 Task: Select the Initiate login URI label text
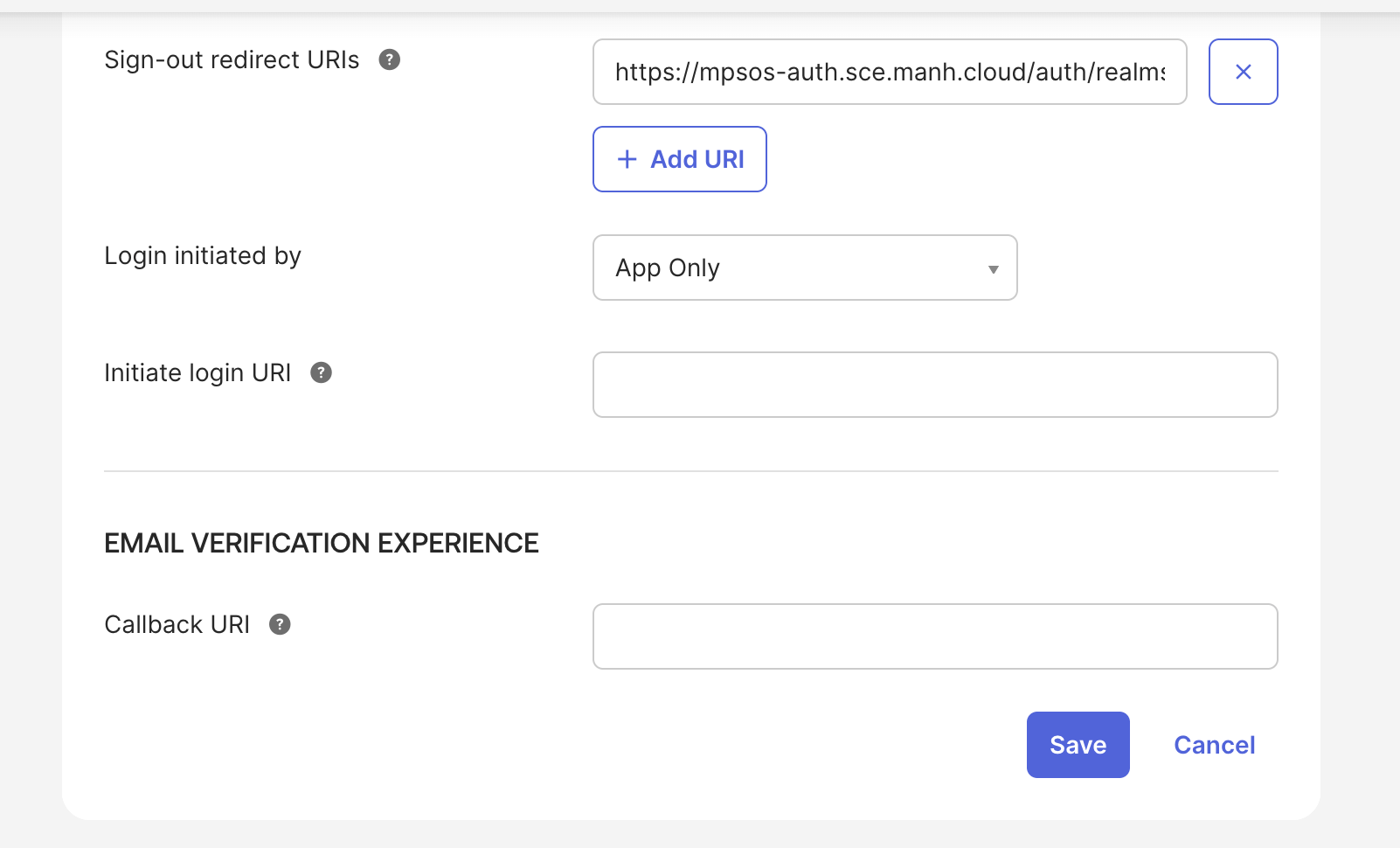pos(198,372)
